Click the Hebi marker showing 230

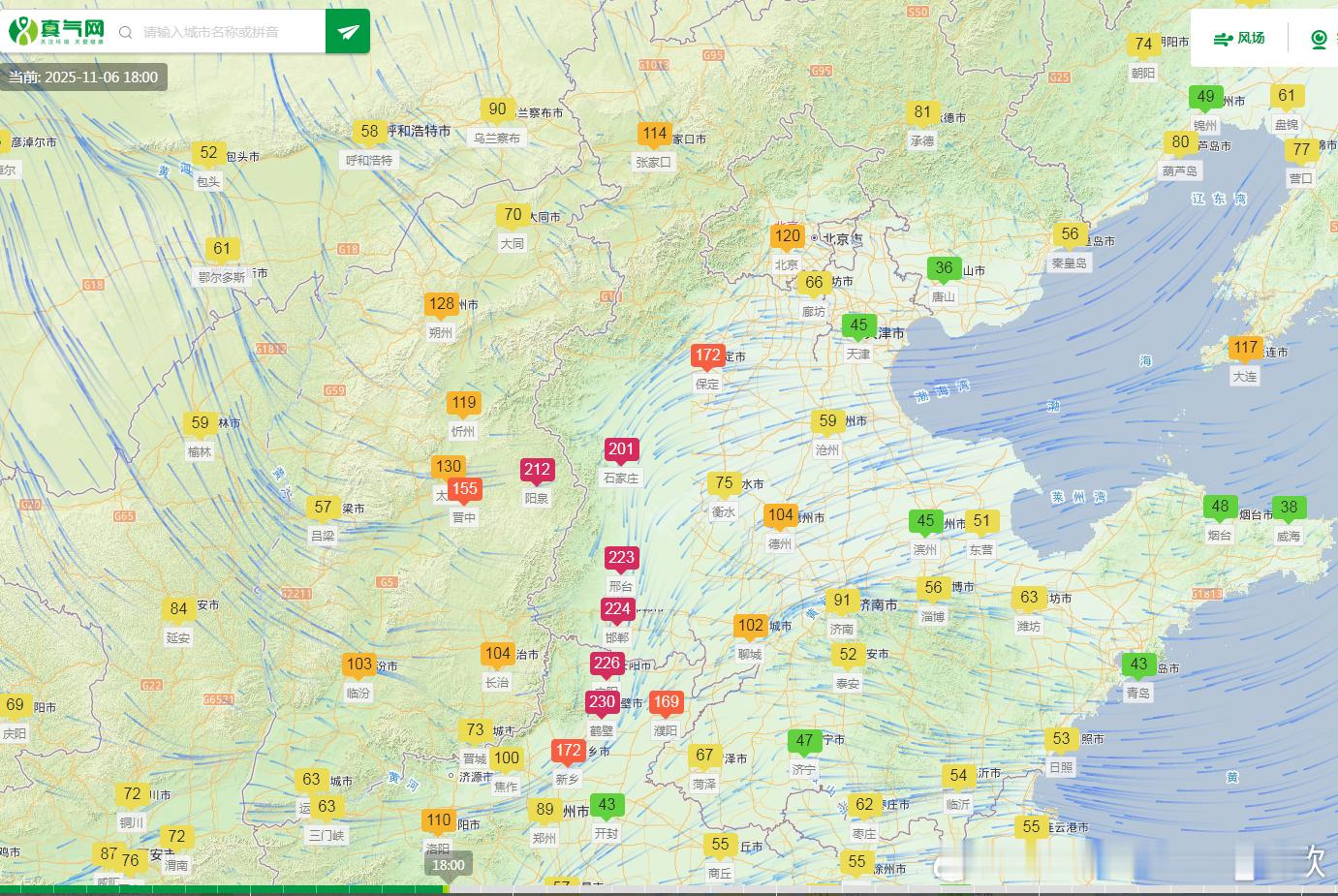602,702
